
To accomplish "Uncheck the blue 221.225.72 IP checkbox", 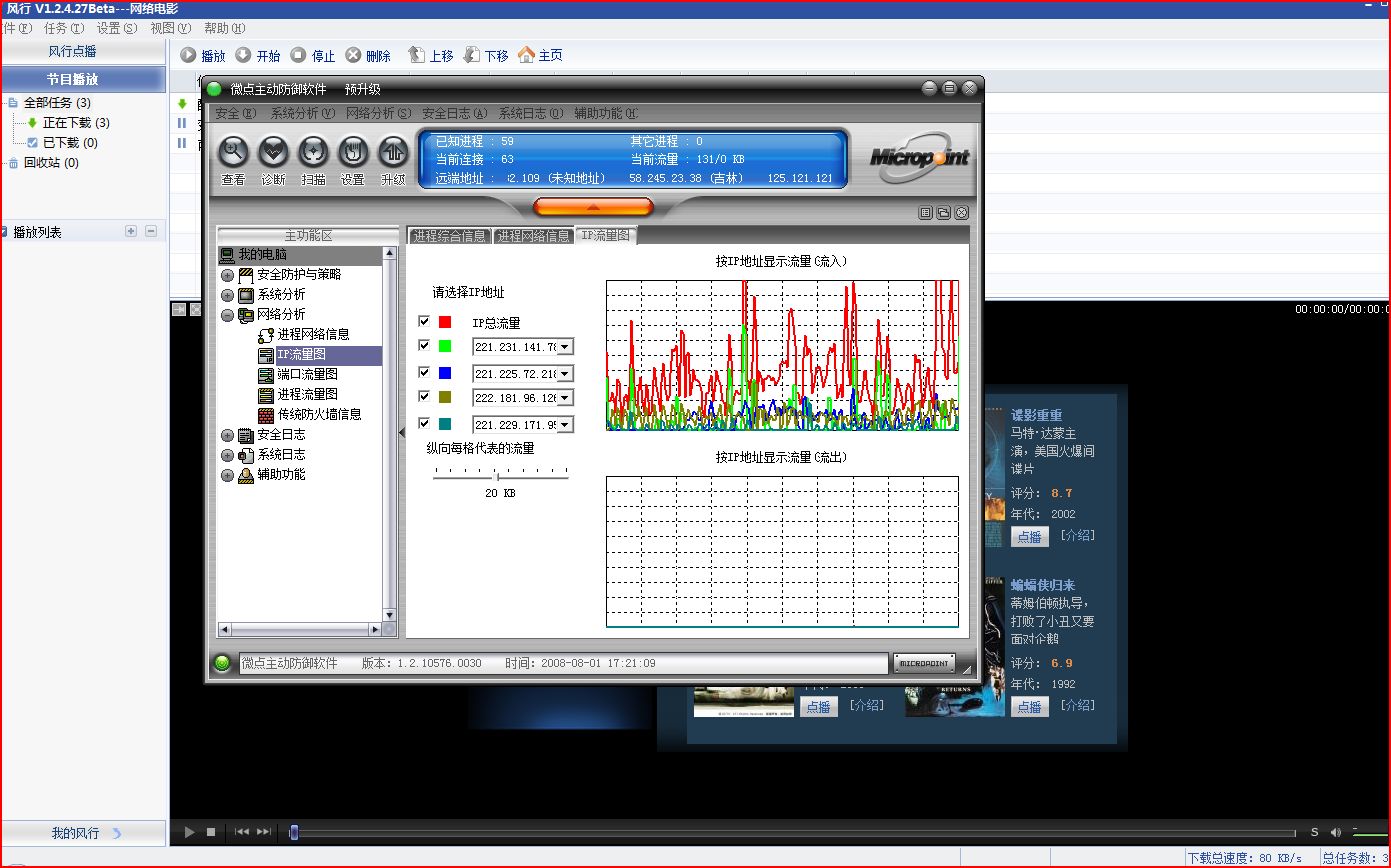I will click(424, 372).
